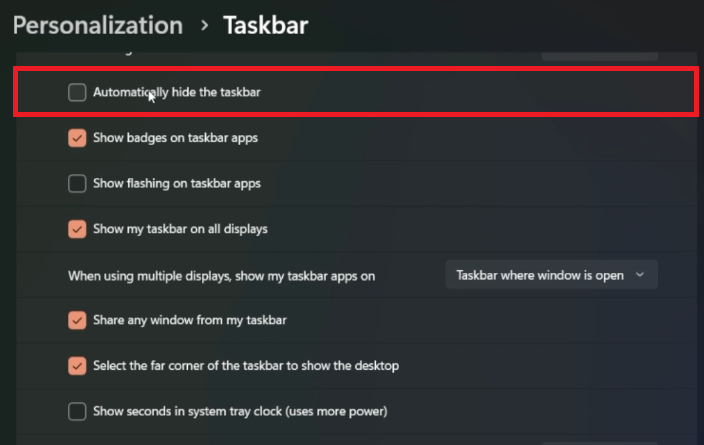This screenshot has height=445, width=704.
Task: Tick the Show flashing on taskbar apps checkbox
Action: tap(77, 184)
